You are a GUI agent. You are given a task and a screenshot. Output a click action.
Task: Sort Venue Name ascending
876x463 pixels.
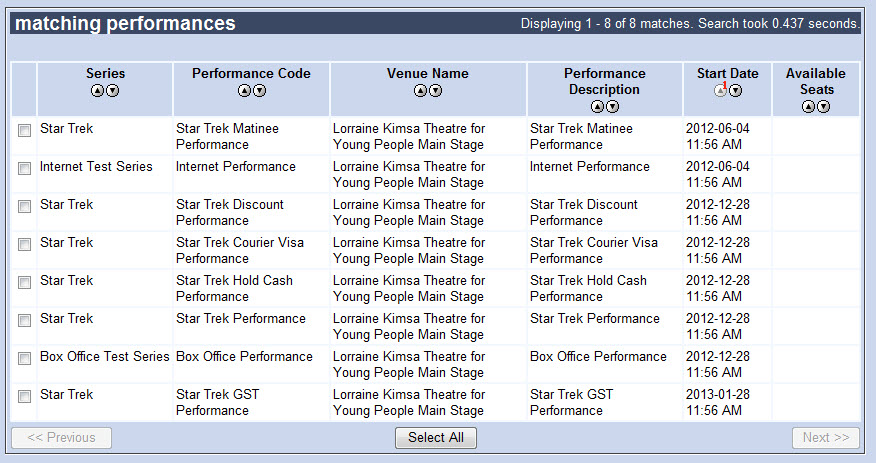[420, 90]
